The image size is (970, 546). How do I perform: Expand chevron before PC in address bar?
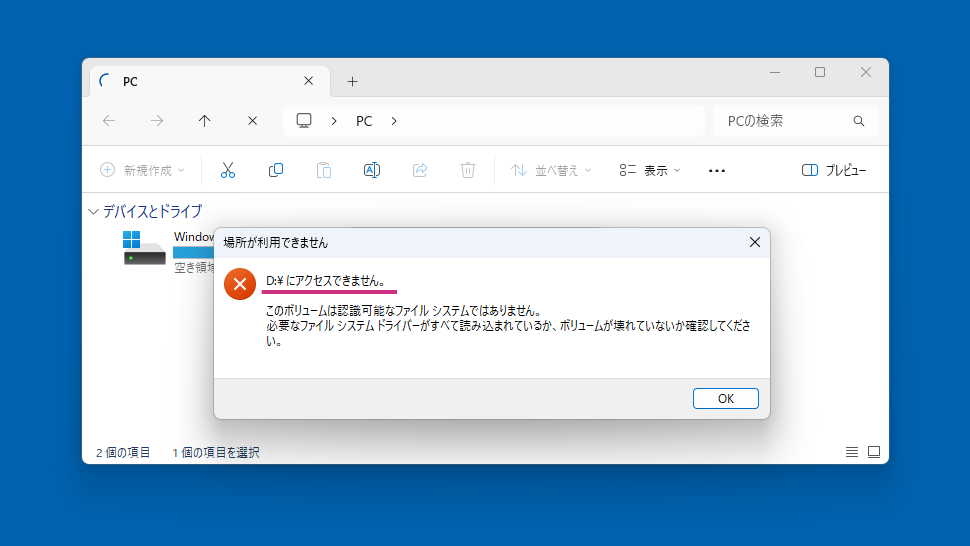pos(334,121)
